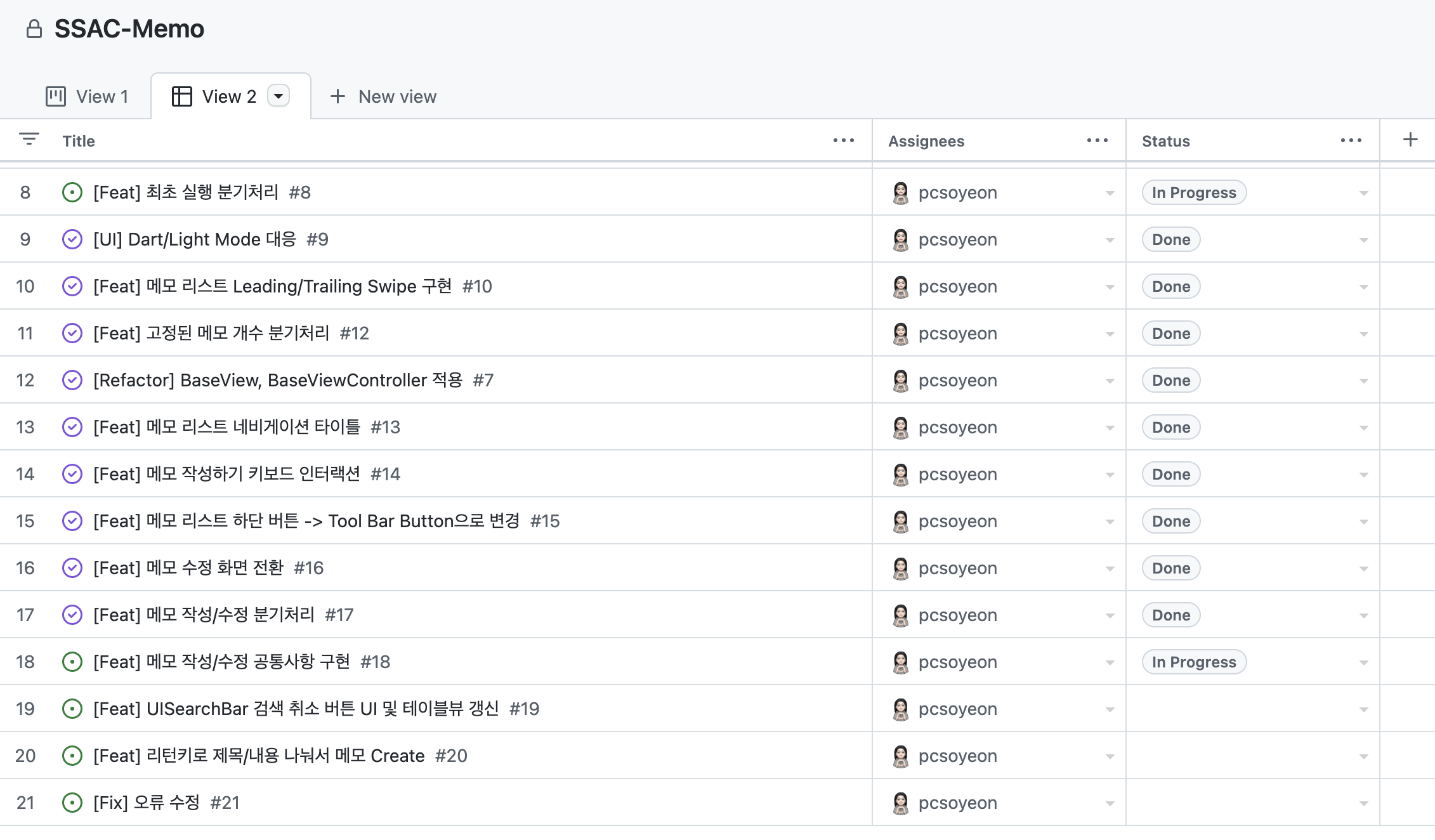Select row number 20

(25, 756)
